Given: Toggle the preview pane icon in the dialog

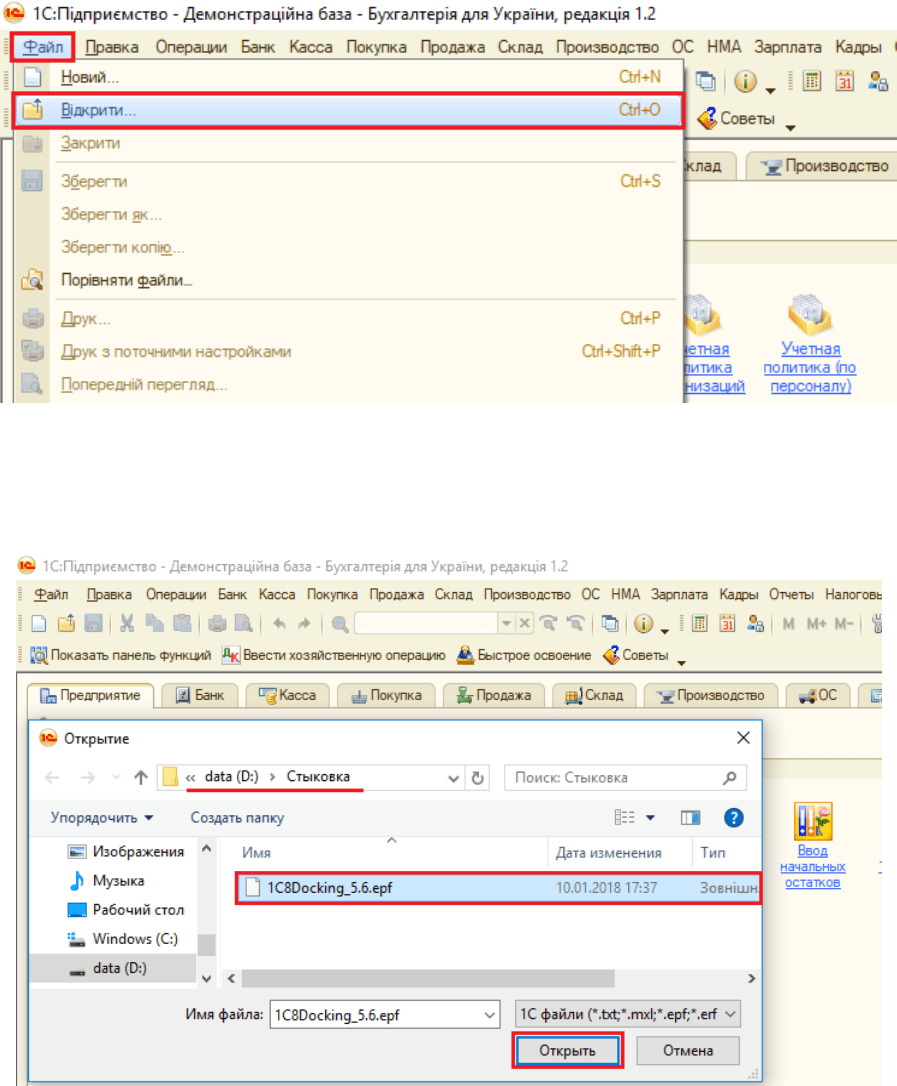Looking at the screenshot, I should 691,818.
